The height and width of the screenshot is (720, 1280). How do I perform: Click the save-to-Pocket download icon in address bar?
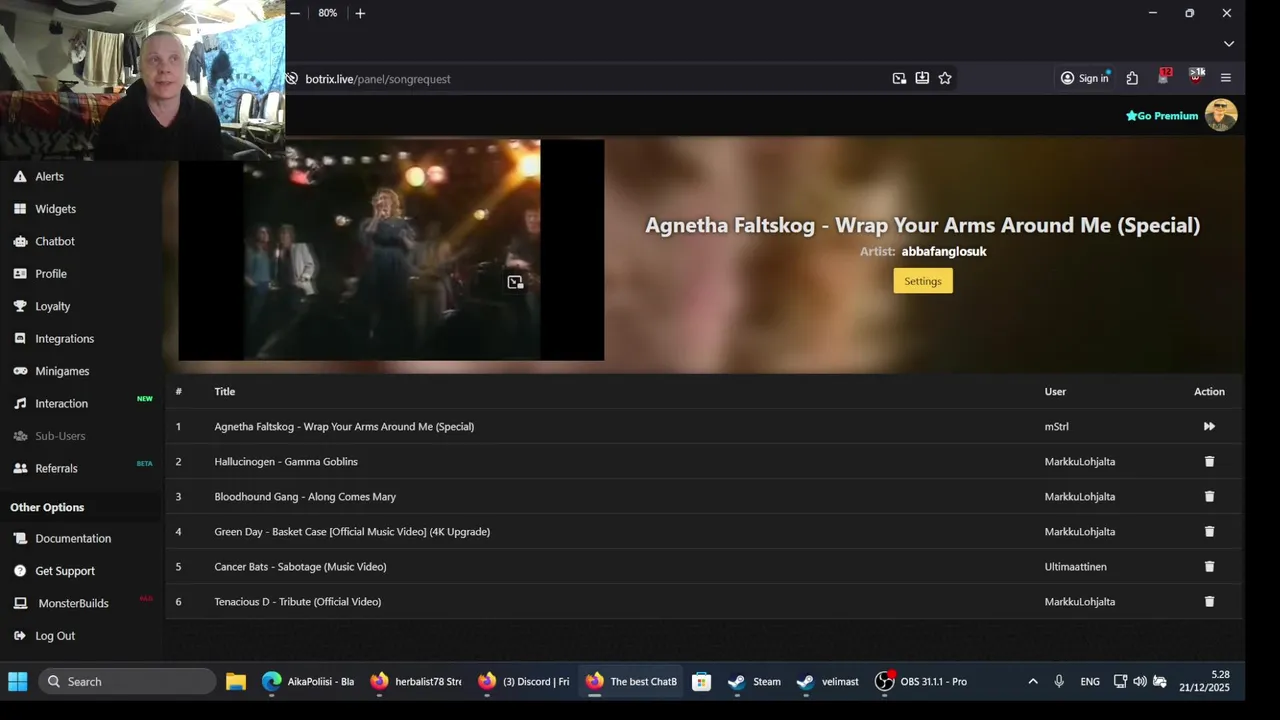pos(922,78)
